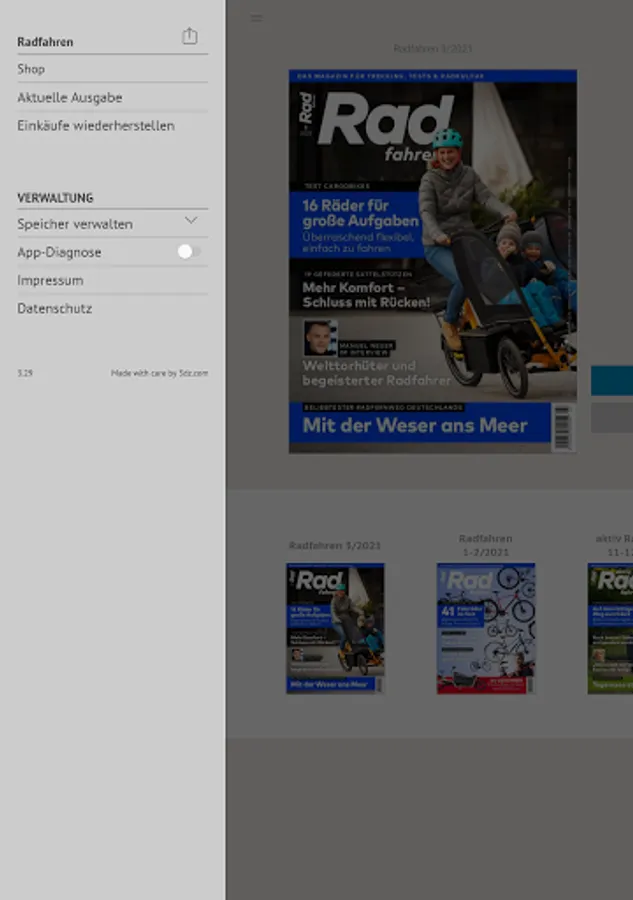Tap the Radfahren heading in the sidebar
This screenshot has width=633, height=900.
[x=45, y=42]
